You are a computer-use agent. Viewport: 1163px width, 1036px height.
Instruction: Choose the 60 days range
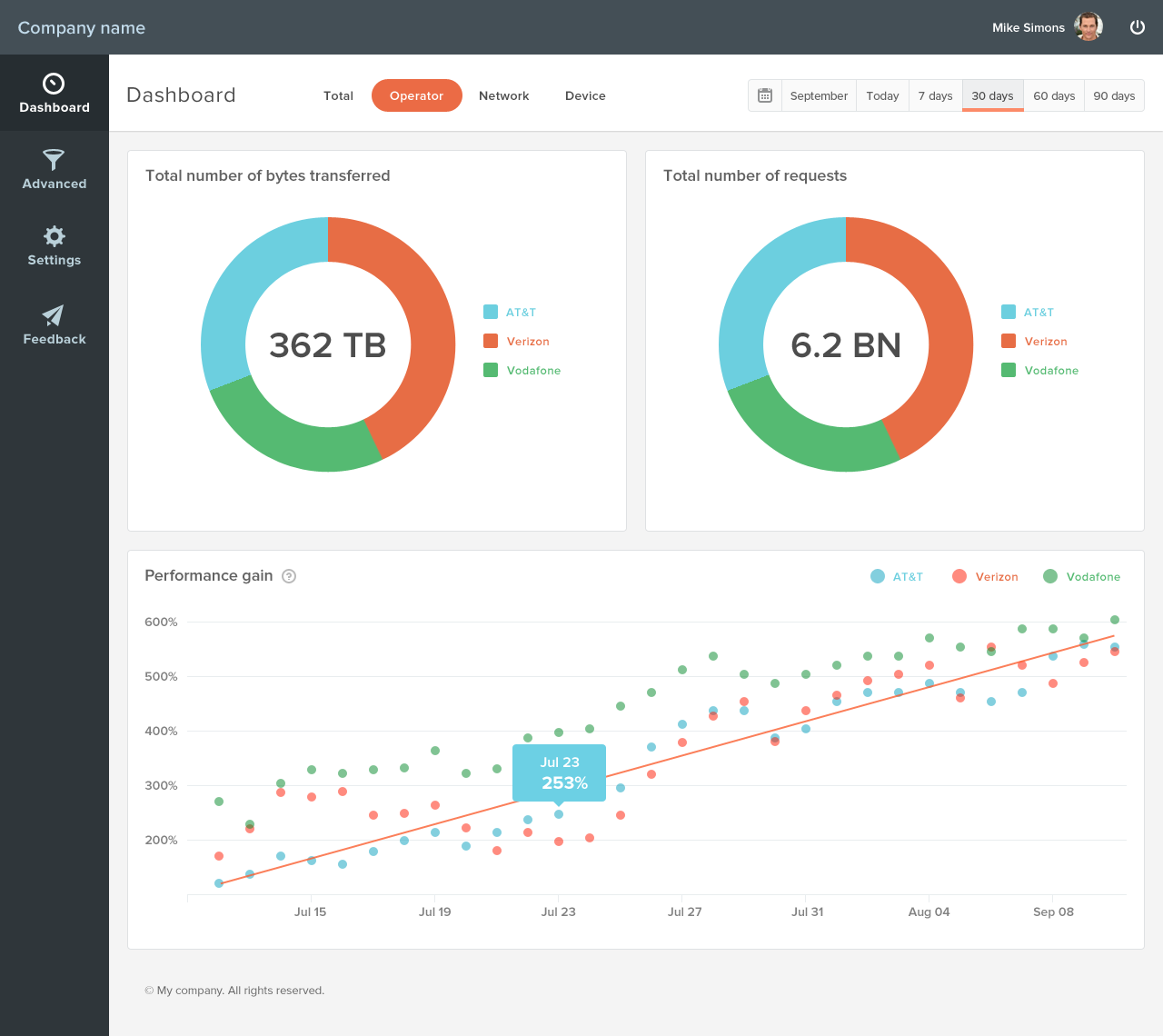[x=1054, y=95]
